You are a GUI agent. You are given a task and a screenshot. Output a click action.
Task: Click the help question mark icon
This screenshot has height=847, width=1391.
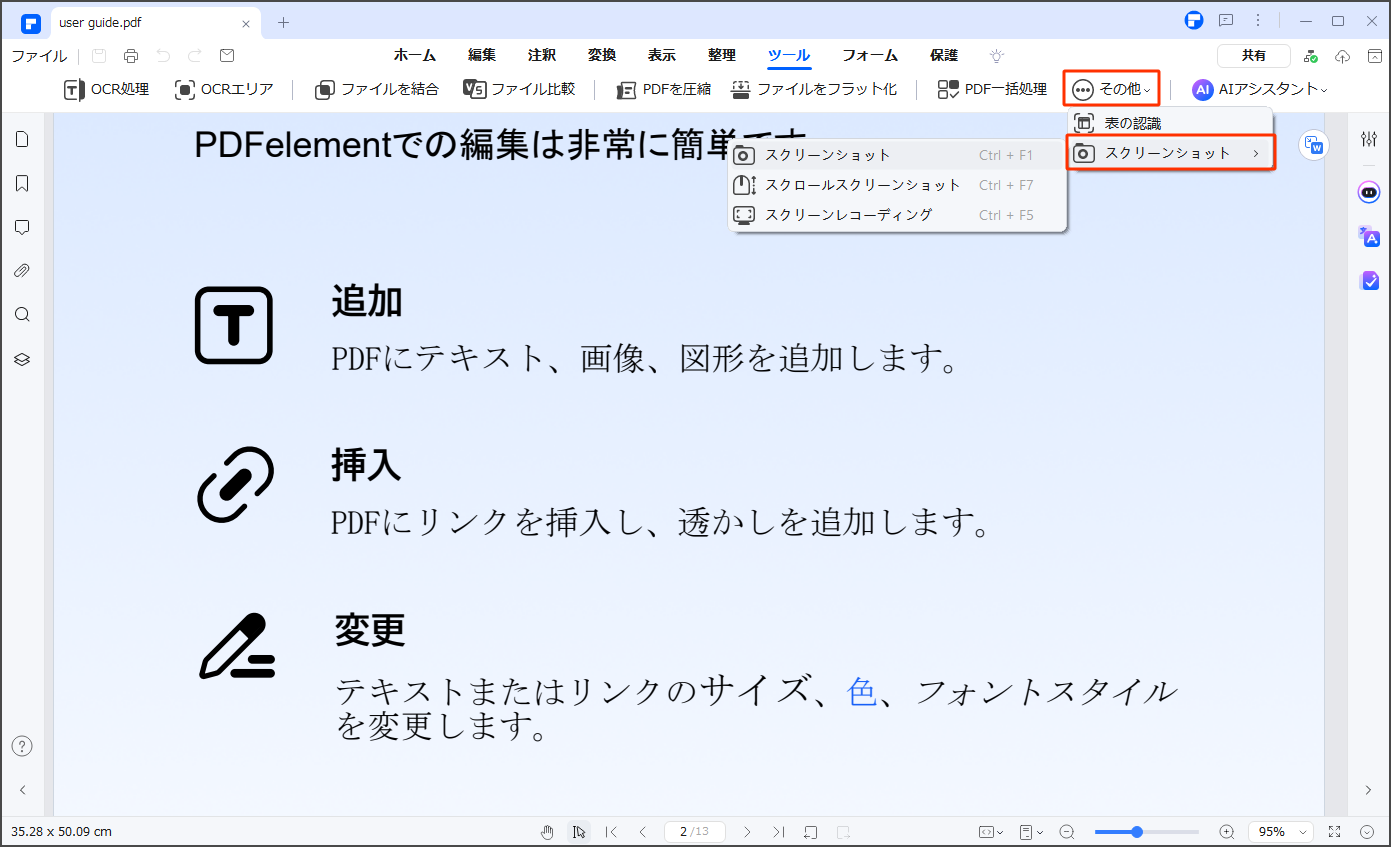(22, 746)
